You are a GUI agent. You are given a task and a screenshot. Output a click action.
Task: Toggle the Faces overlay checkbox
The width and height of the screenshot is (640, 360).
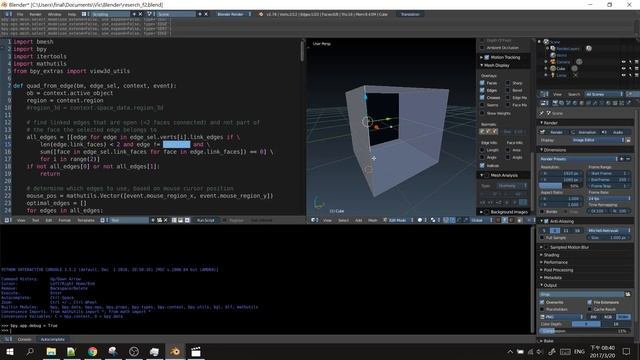pyautogui.click(x=482, y=83)
